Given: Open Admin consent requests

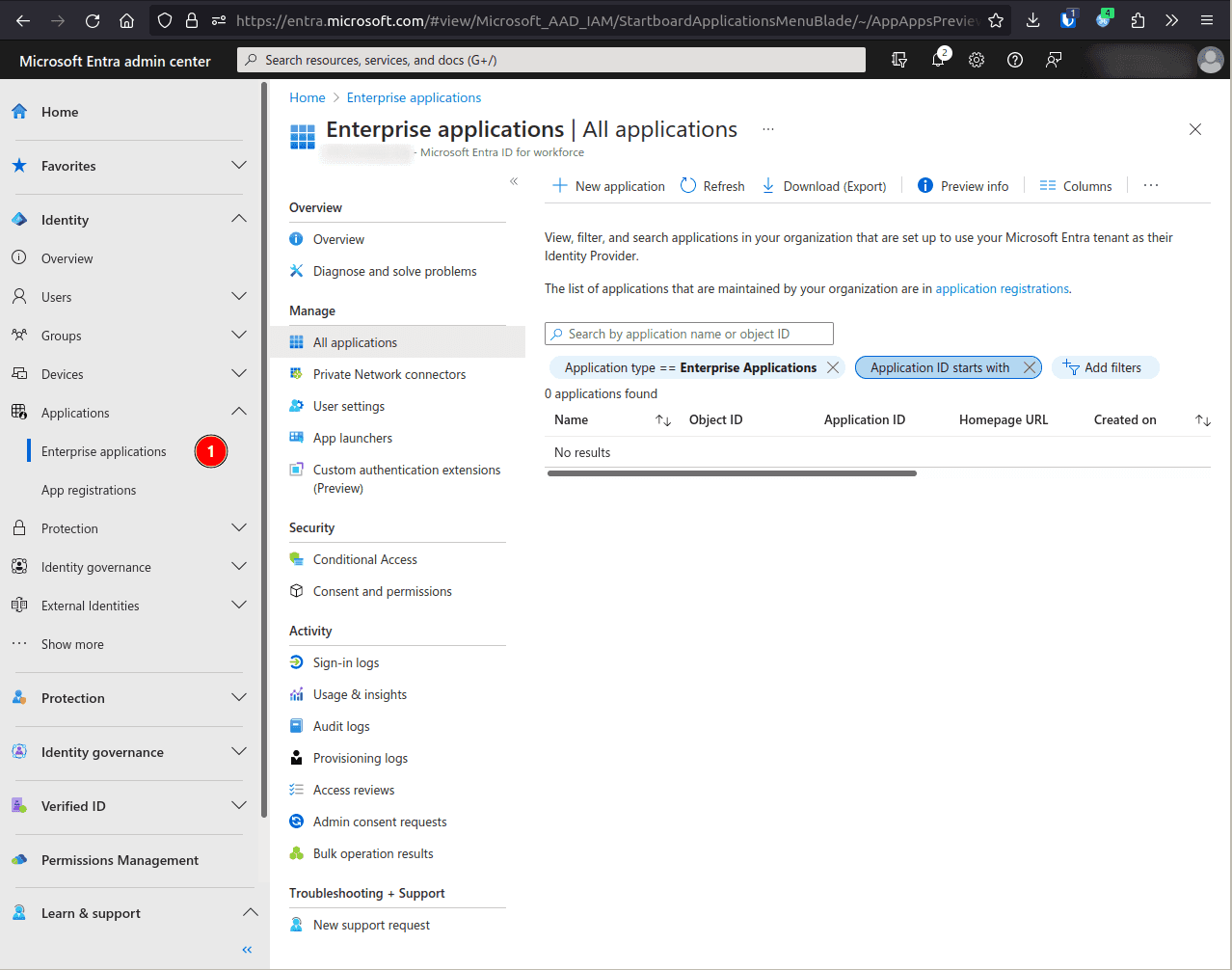Looking at the screenshot, I should pyautogui.click(x=380, y=822).
